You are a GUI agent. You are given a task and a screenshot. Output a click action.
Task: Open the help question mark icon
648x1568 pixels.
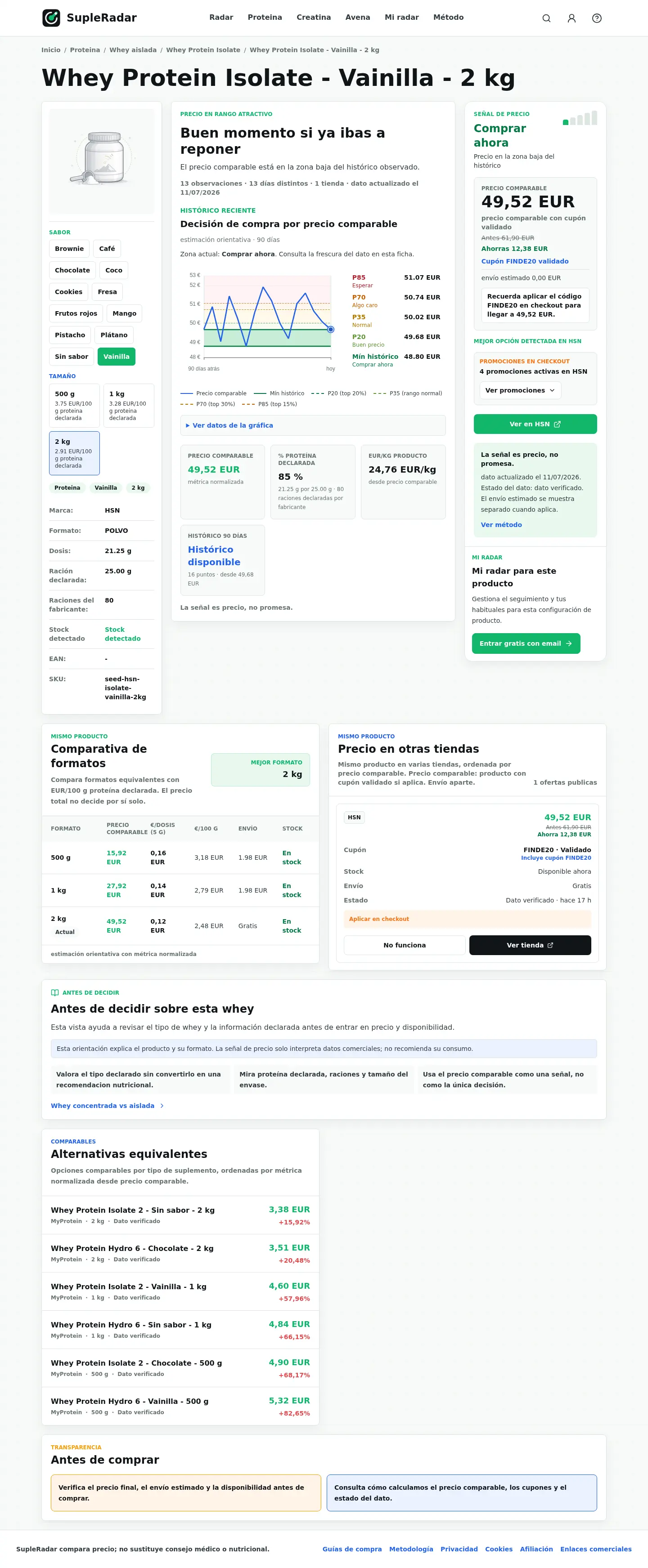(597, 18)
